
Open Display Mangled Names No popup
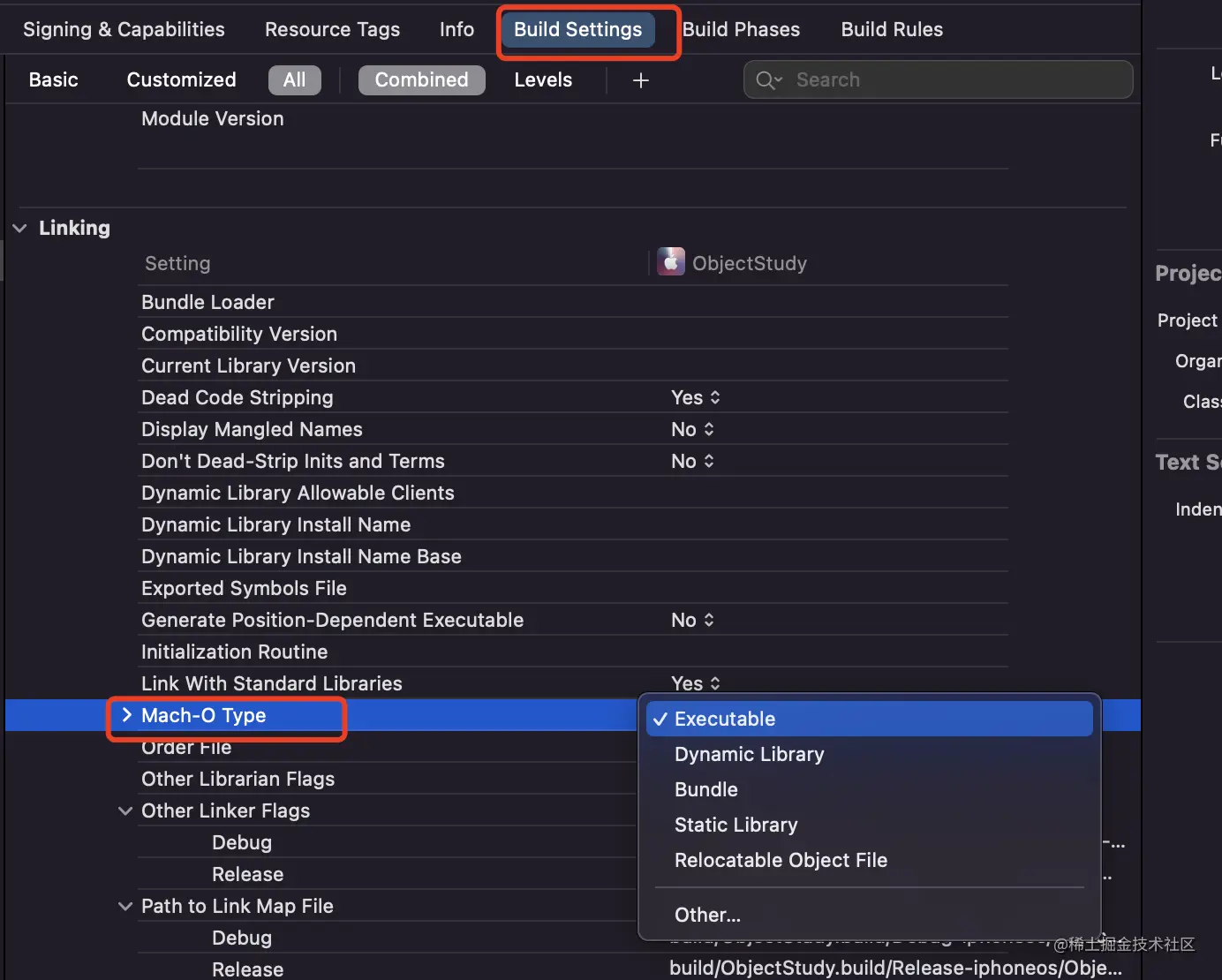click(692, 429)
